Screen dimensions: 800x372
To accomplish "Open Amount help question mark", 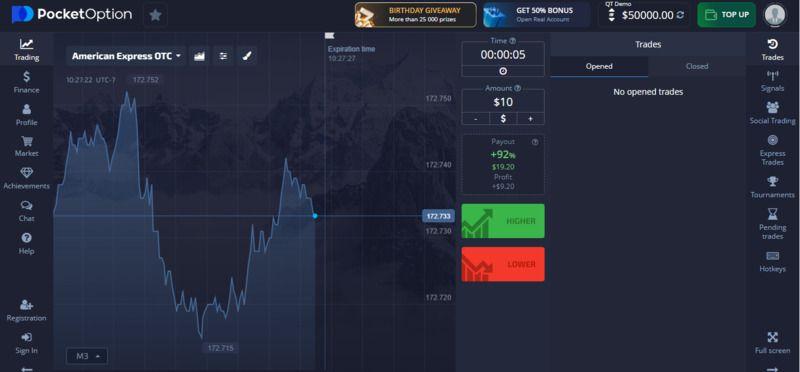I will pos(517,88).
